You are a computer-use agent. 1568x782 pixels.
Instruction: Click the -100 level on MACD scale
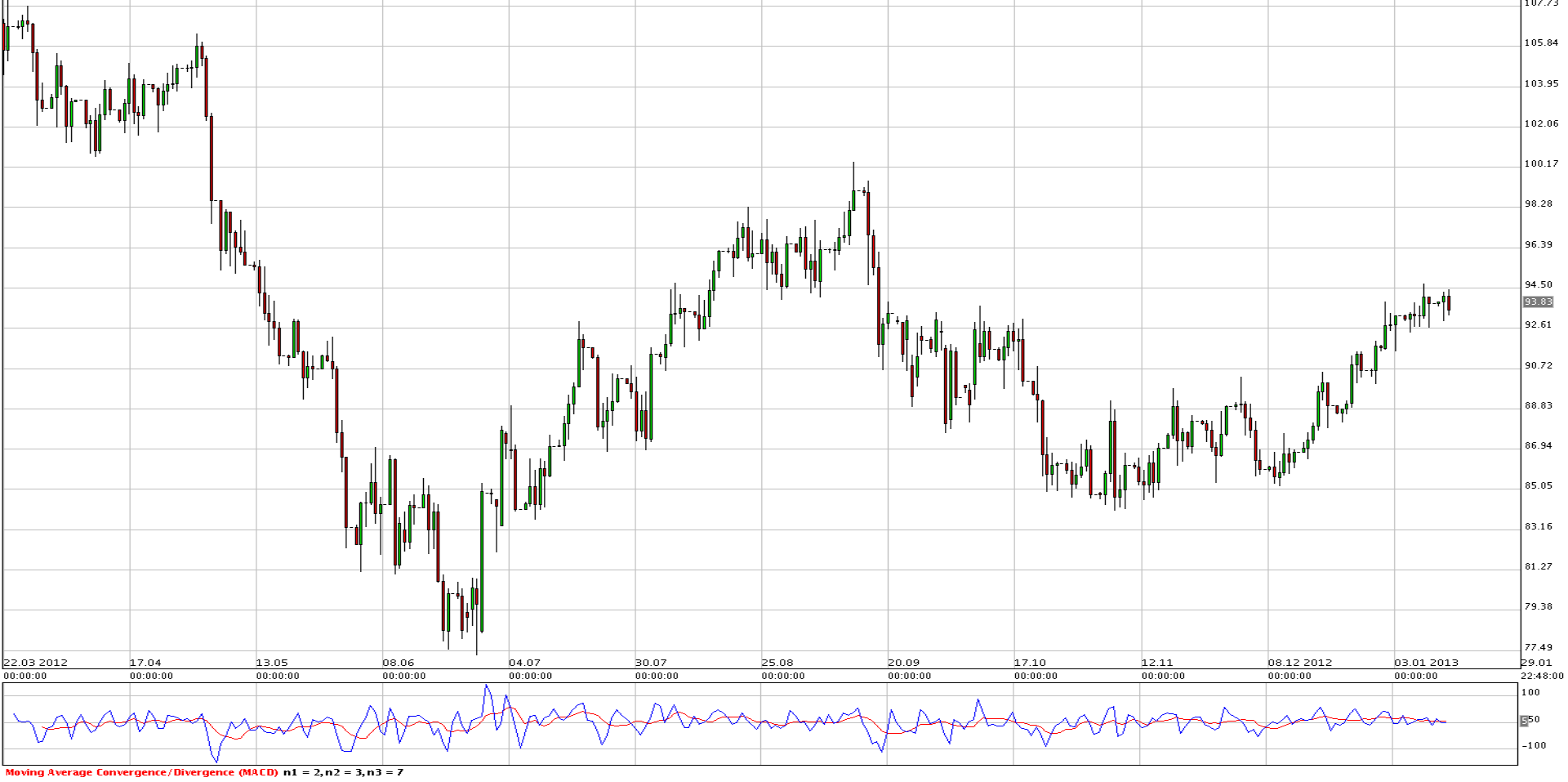1533,745
